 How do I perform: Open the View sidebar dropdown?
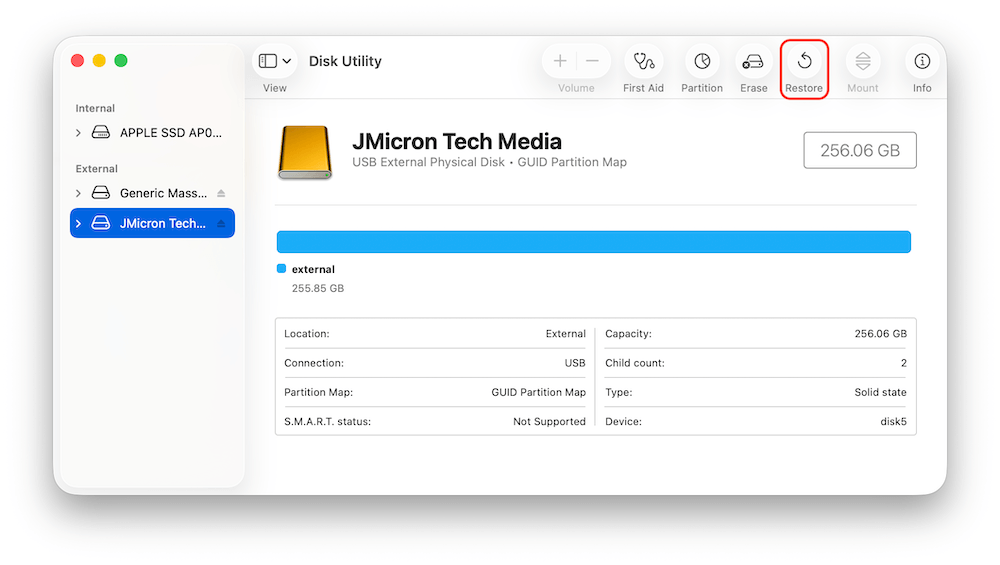tap(275, 62)
